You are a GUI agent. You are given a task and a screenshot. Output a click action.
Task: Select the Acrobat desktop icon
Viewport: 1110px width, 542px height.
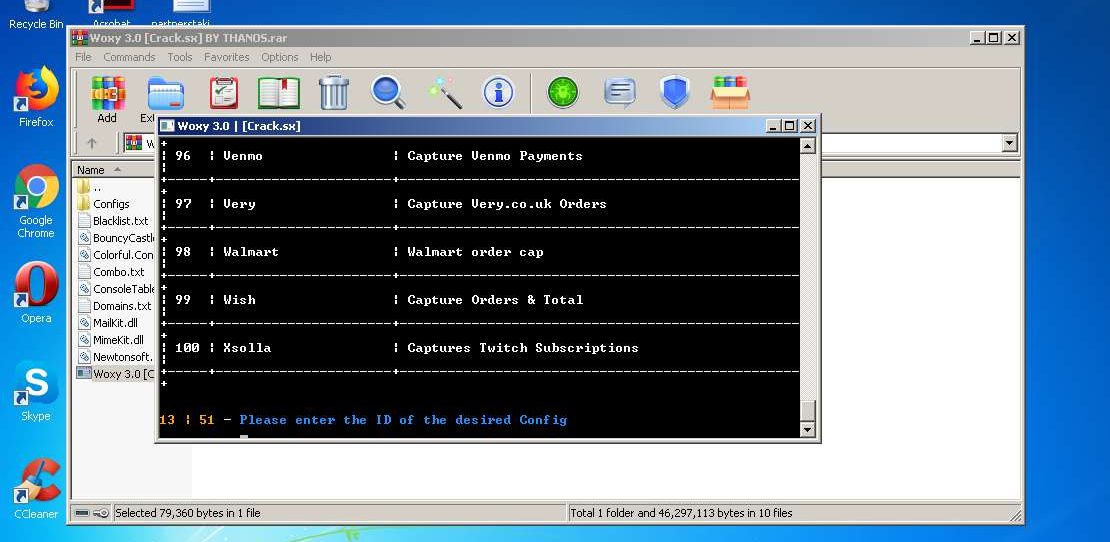(111, 13)
